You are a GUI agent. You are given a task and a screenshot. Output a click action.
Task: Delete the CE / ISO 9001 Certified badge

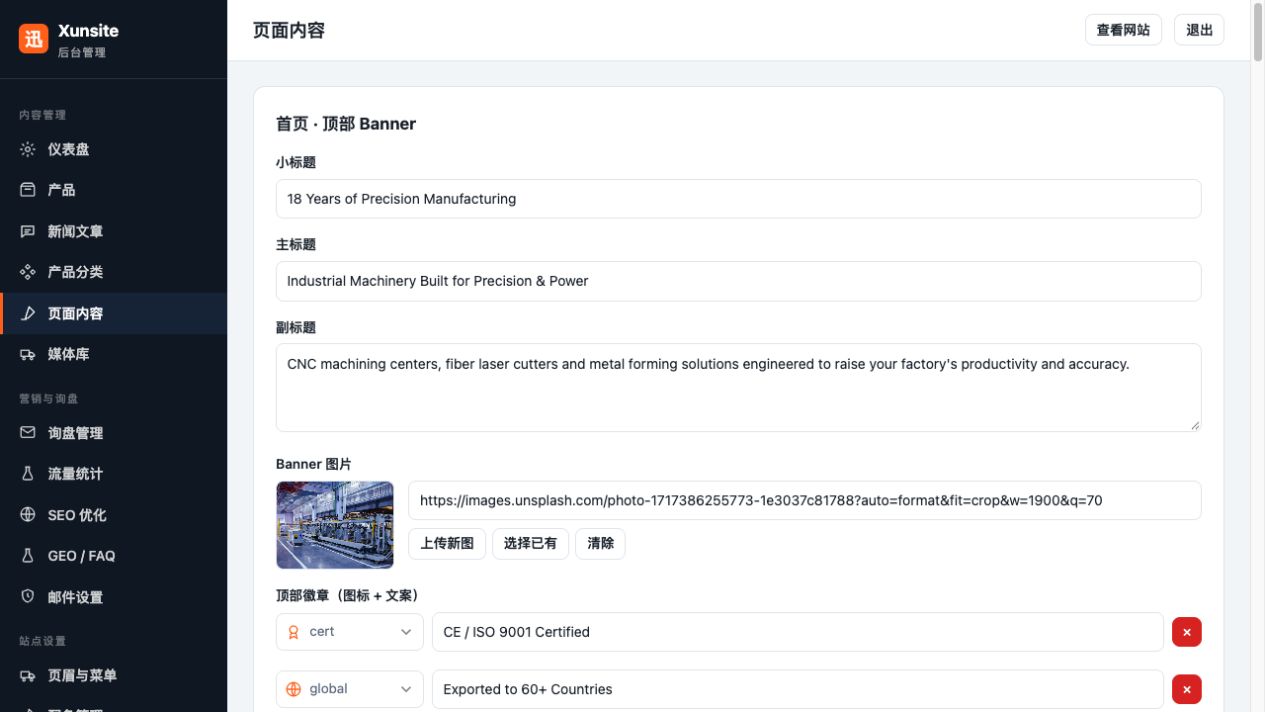(1187, 632)
